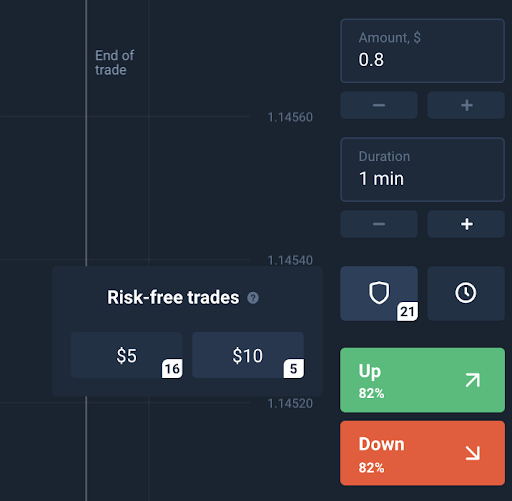The height and width of the screenshot is (501, 512).
Task: Open the risk-free trades shield icon
Action: pos(379,293)
